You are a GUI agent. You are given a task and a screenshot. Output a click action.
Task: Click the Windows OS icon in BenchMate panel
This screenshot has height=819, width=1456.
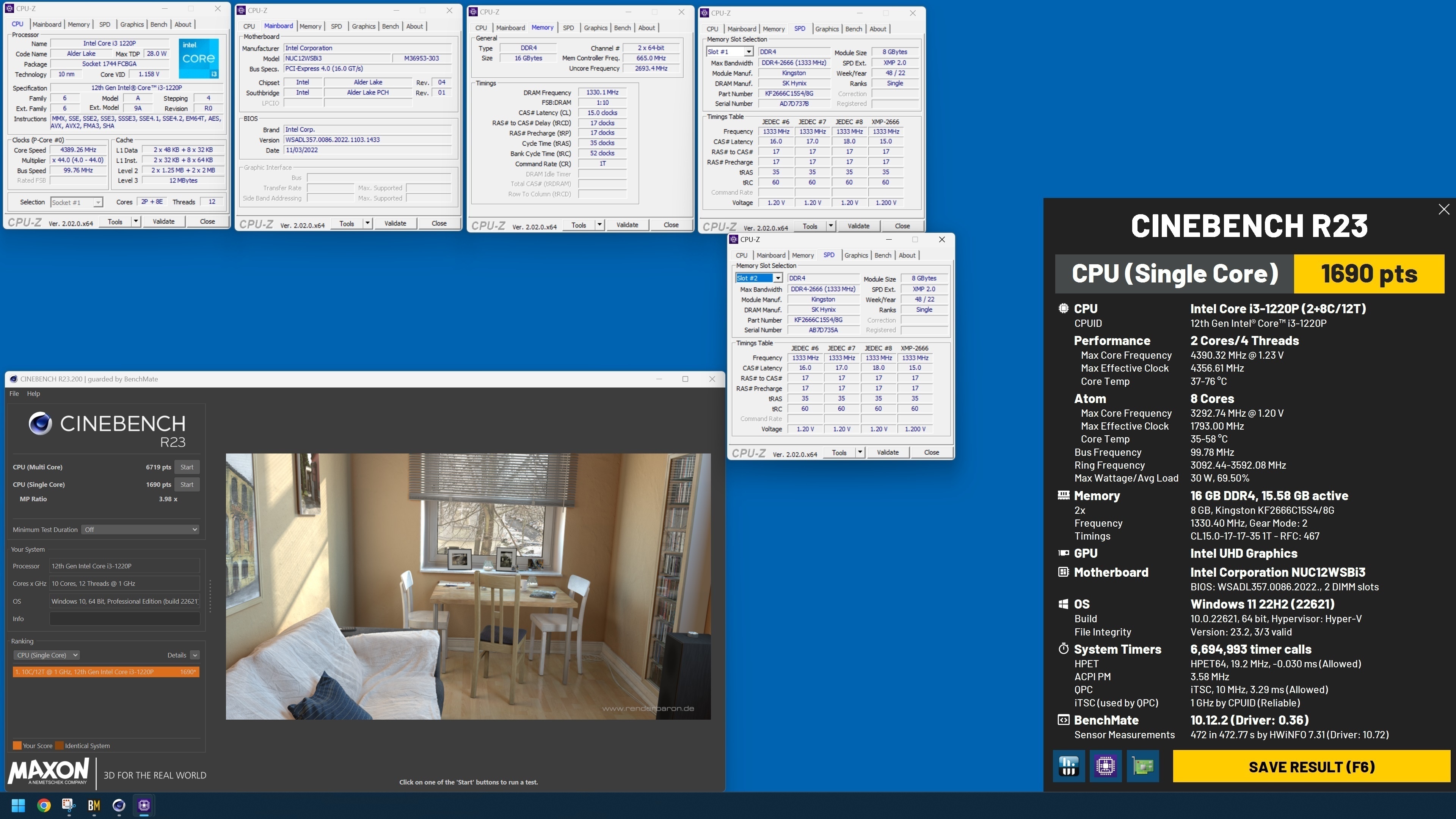(x=1063, y=604)
